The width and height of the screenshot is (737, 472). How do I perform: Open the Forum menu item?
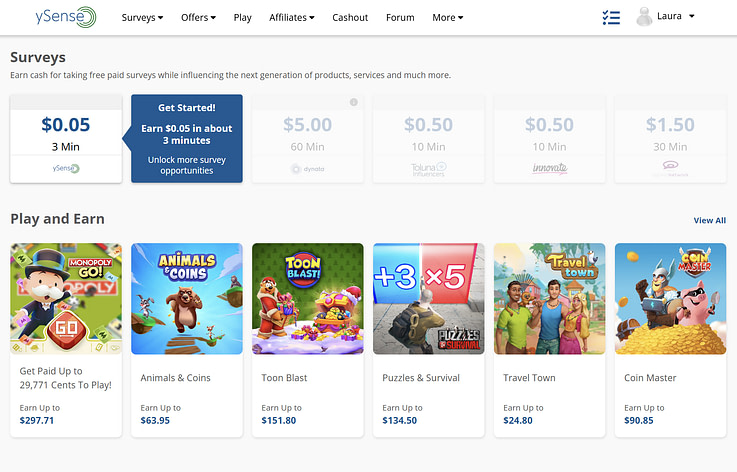point(400,17)
